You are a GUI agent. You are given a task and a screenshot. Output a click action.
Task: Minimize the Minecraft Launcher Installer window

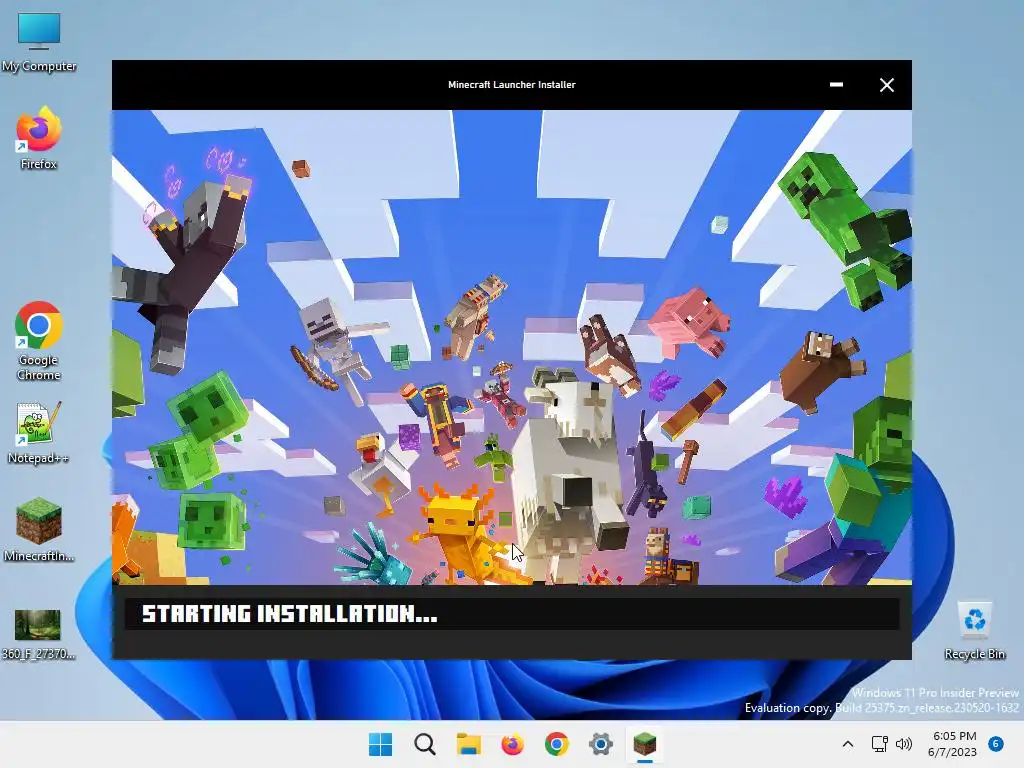[836, 85]
